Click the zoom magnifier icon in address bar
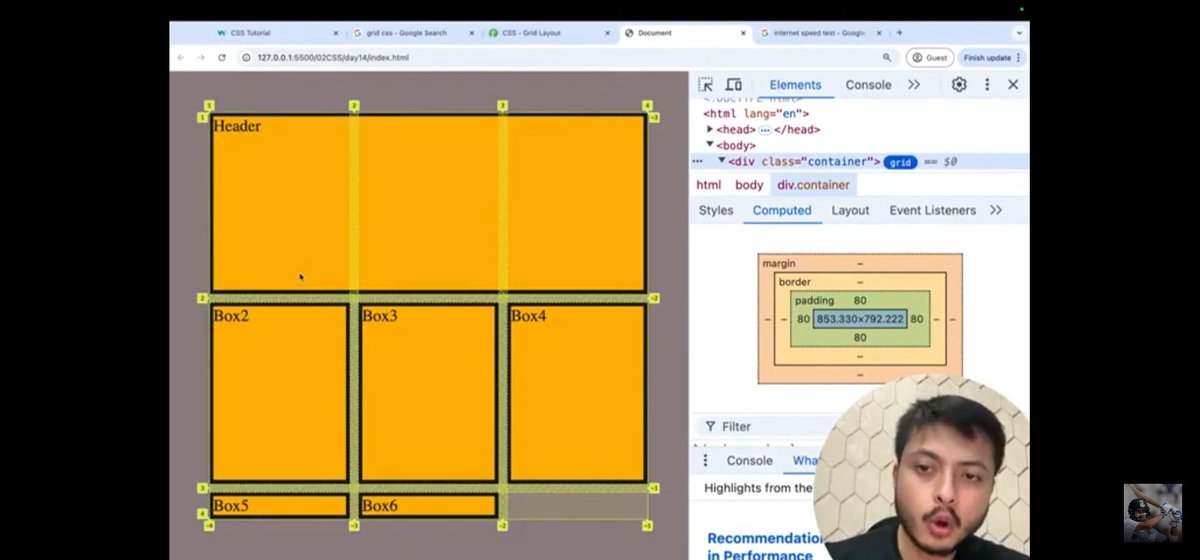 (x=887, y=58)
